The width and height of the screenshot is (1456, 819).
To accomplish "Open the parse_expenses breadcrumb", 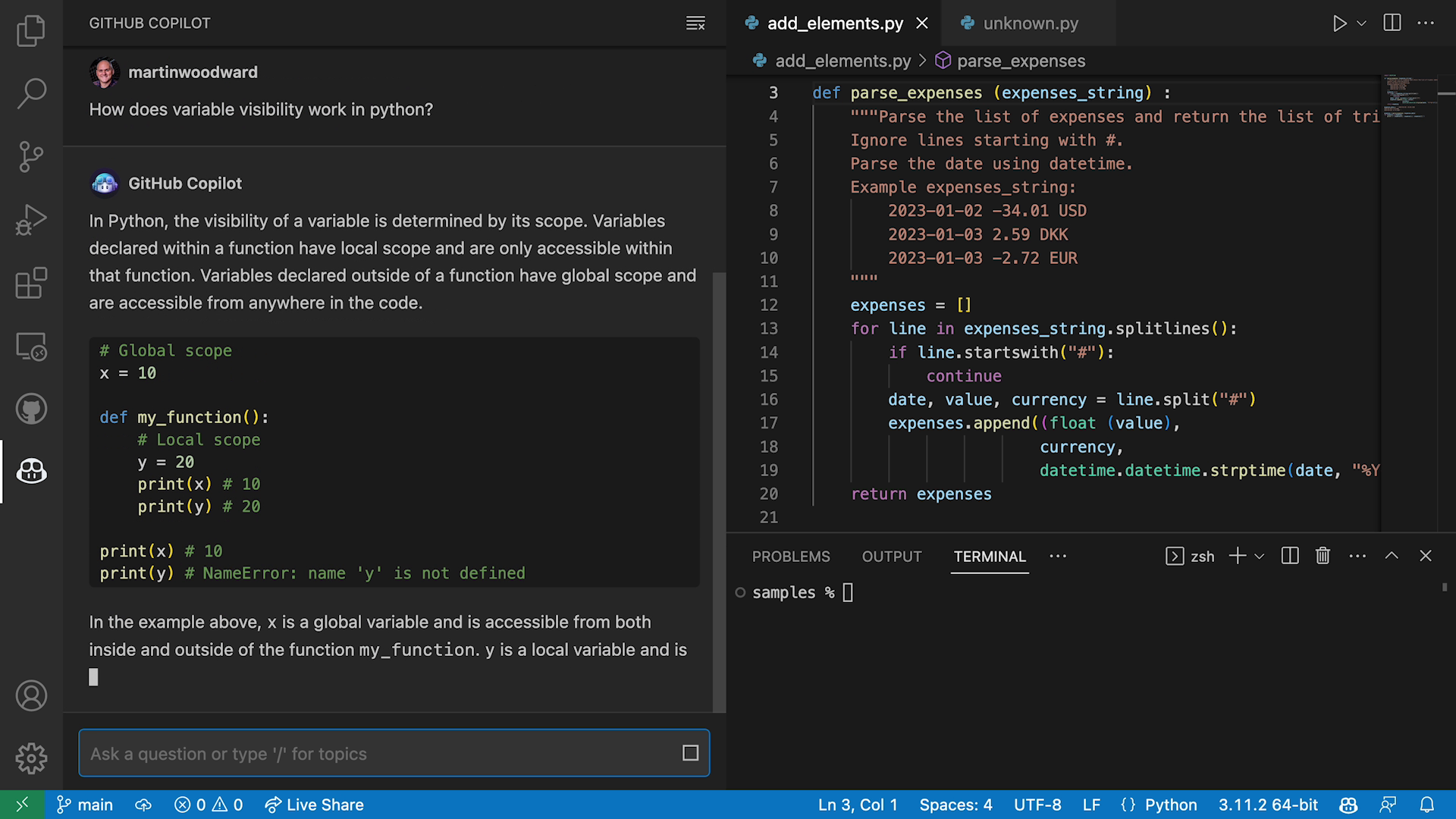I will coord(1021,61).
